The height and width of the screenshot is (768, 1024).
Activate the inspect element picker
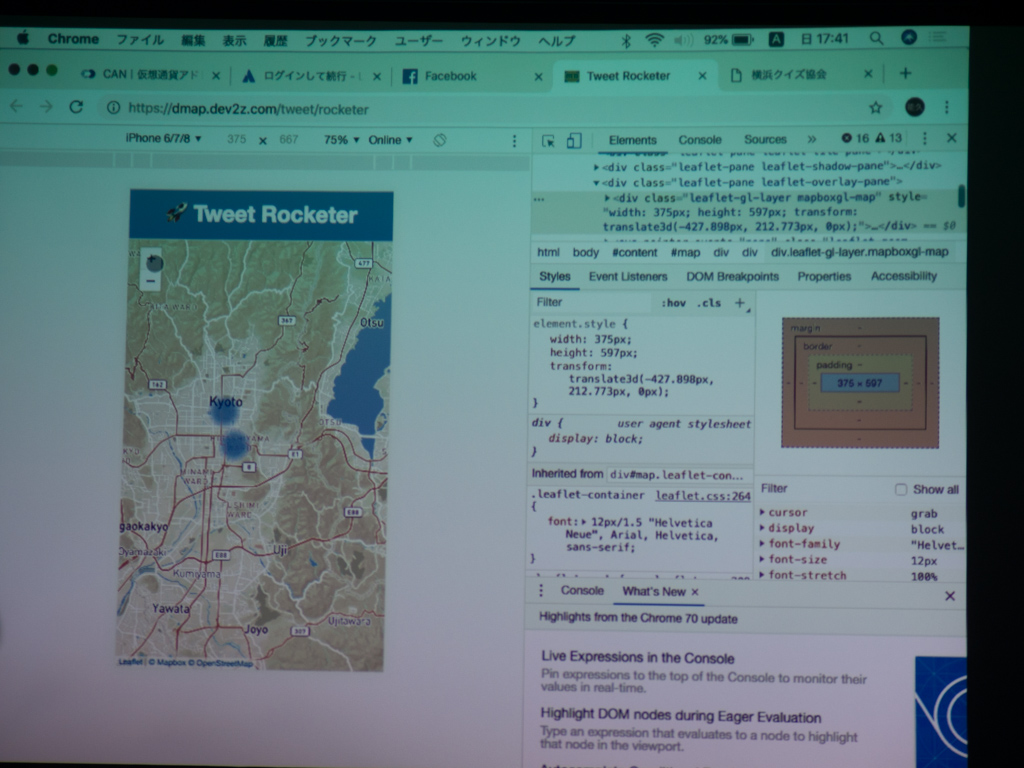(549, 140)
